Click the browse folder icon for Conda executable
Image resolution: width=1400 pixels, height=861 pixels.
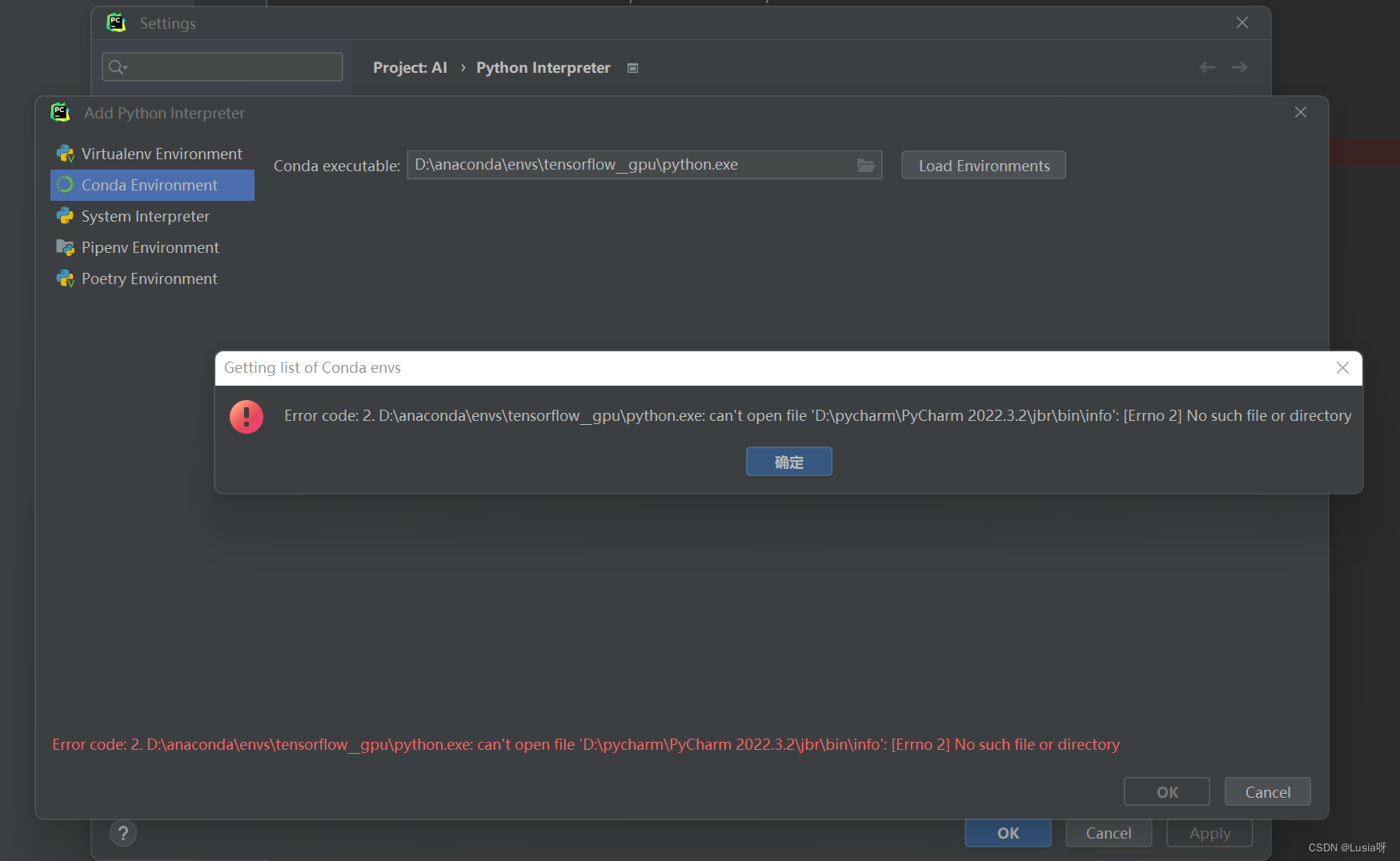[x=865, y=165]
